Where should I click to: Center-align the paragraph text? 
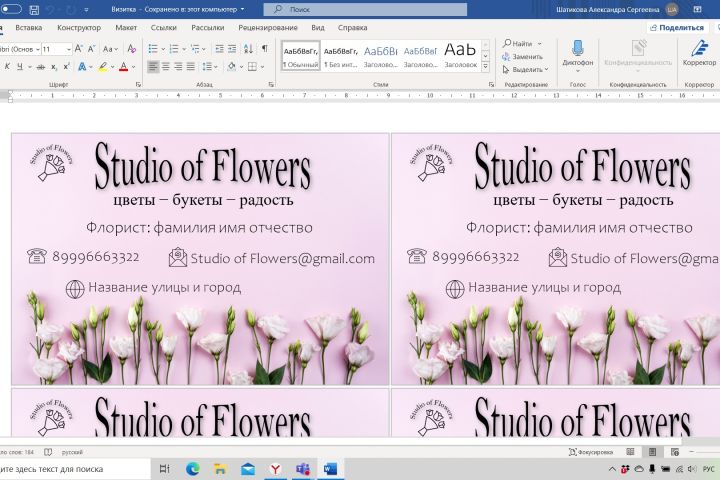tap(166, 67)
